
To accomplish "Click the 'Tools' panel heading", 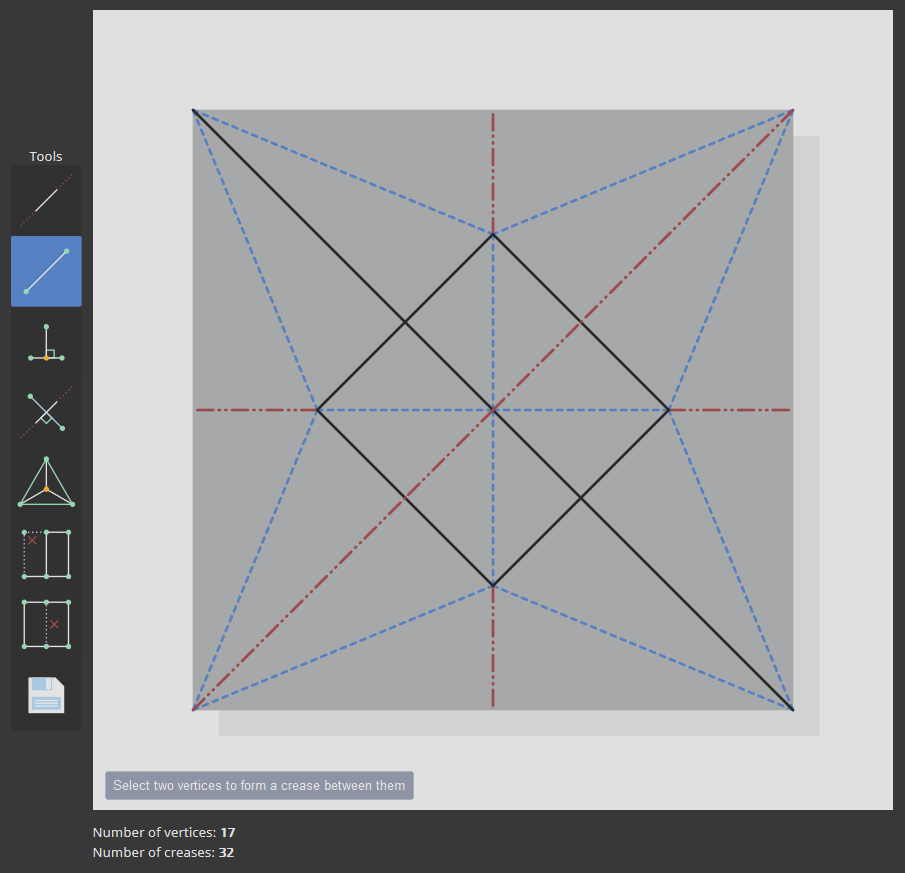I will pos(46,156).
